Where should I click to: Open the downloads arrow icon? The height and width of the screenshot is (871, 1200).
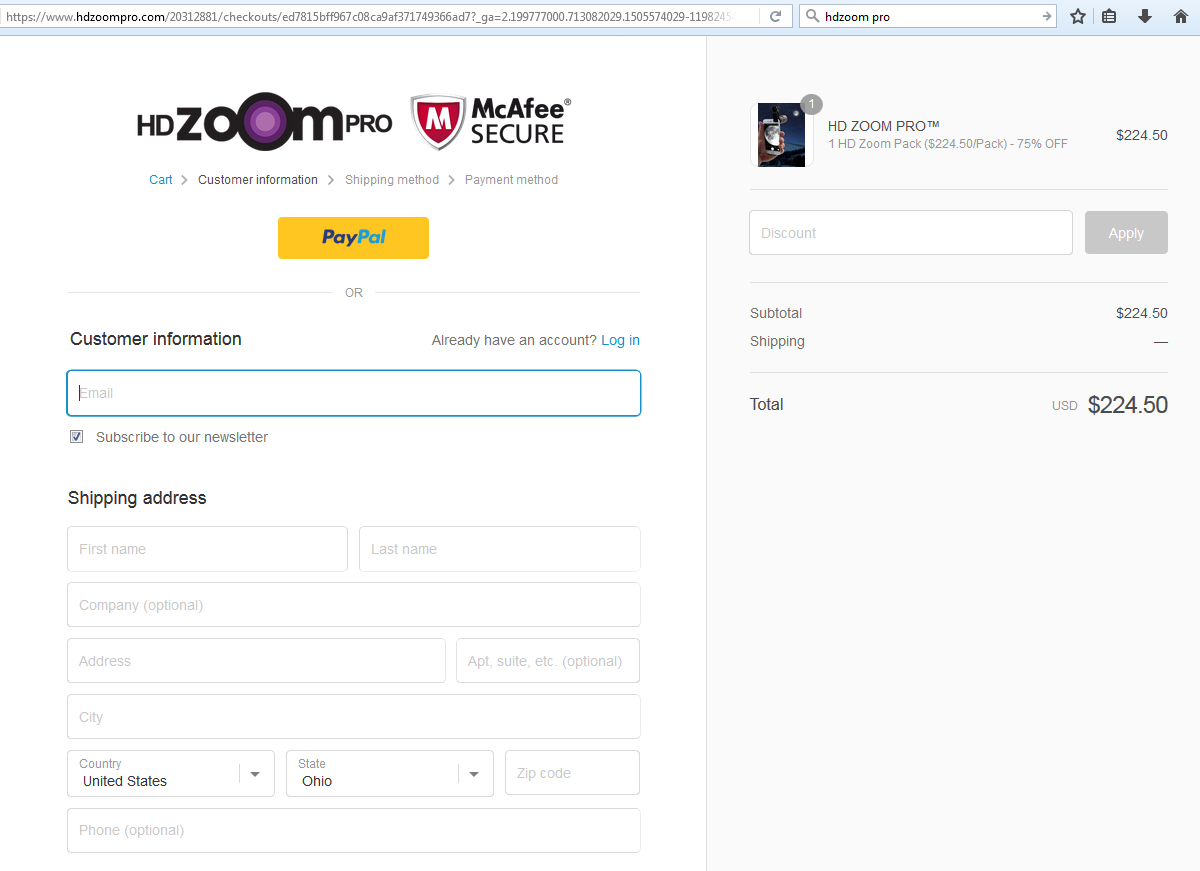coord(1145,16)
